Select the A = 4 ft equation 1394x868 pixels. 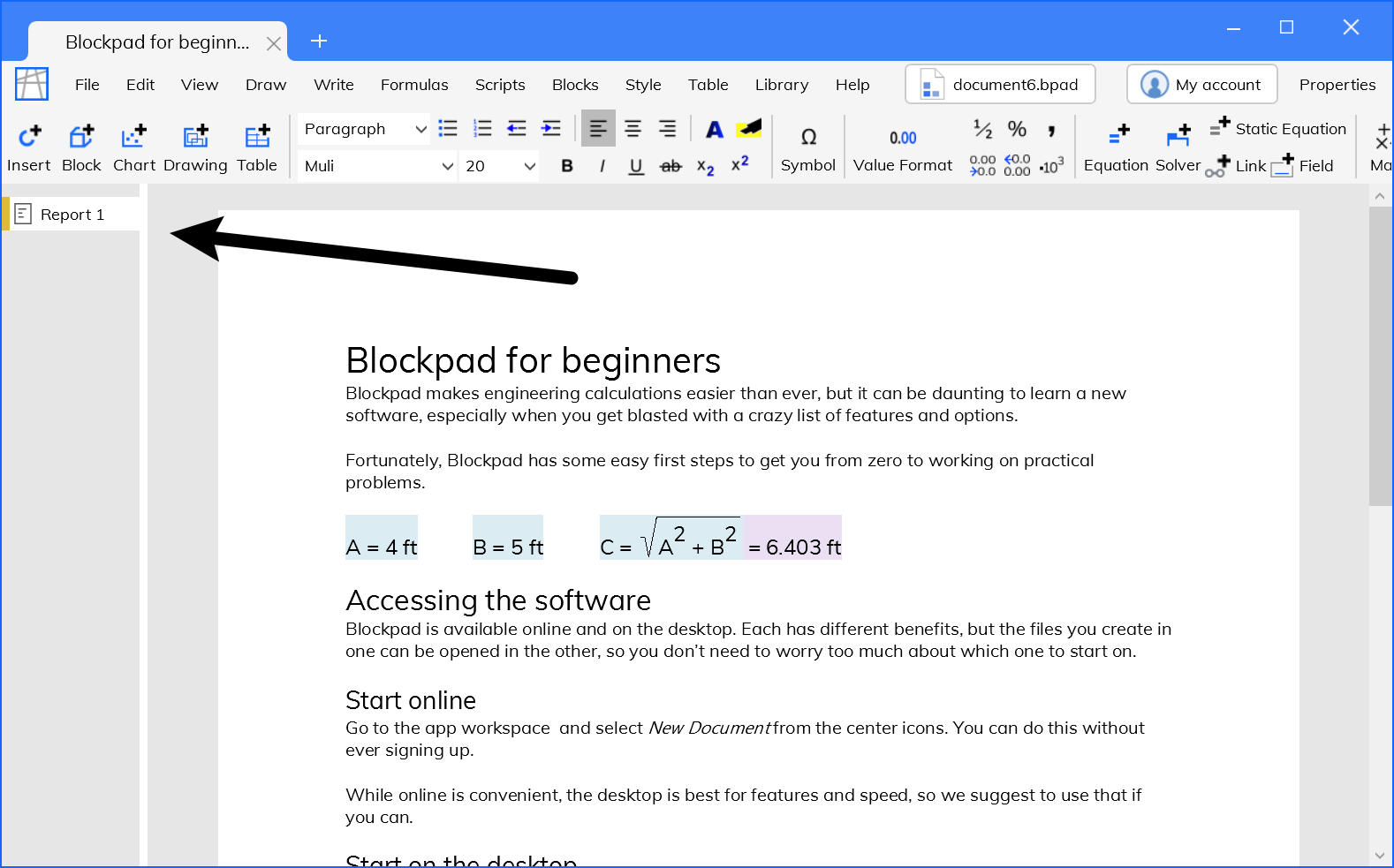(x=382, y=538)
